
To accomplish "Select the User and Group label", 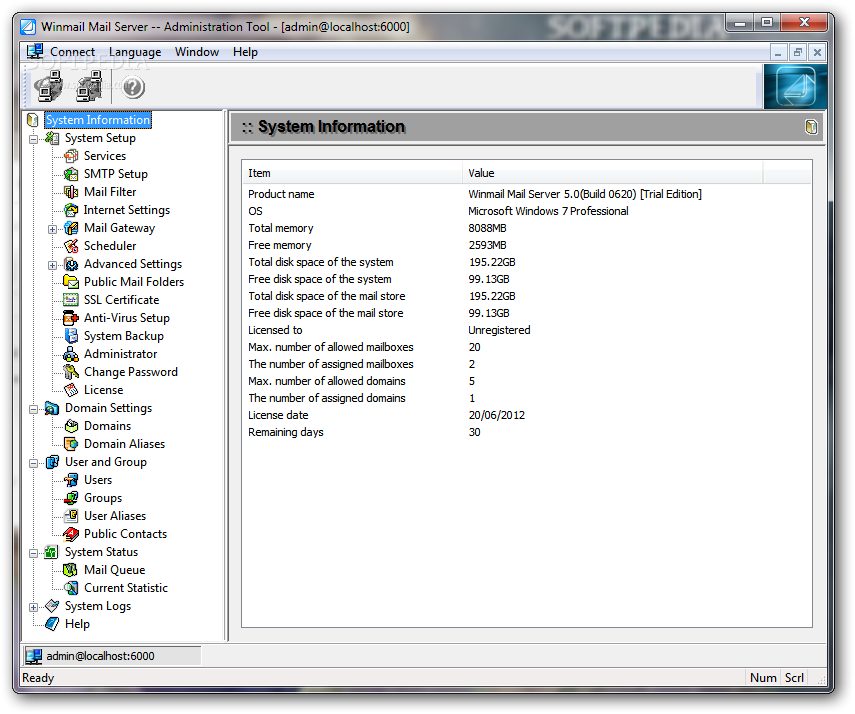I will tap(106, 462).
